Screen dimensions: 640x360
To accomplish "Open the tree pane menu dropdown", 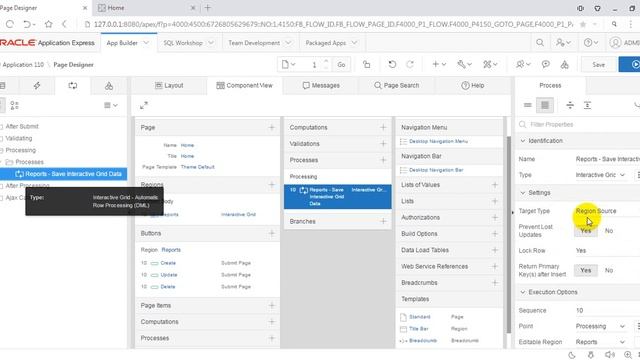I will pyautogui.click(x=111, y=105).
